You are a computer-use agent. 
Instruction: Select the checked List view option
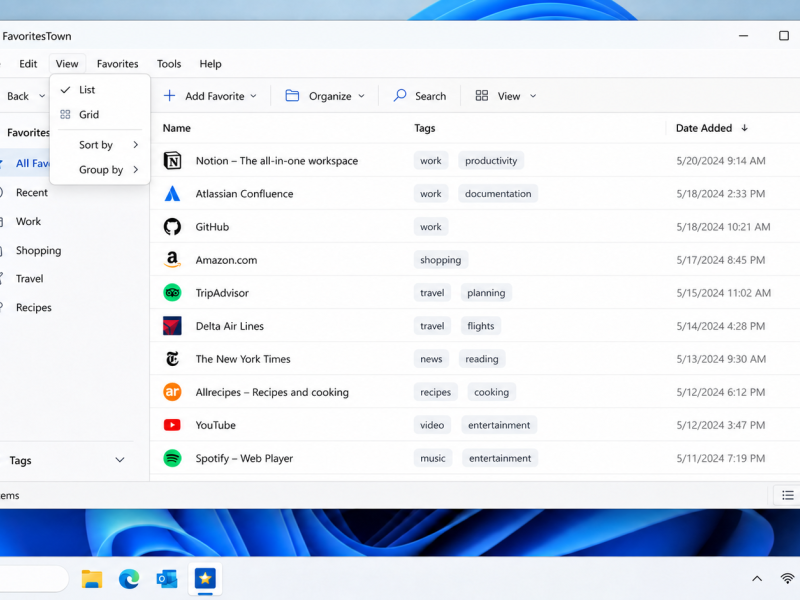click(x=100, y=90)
